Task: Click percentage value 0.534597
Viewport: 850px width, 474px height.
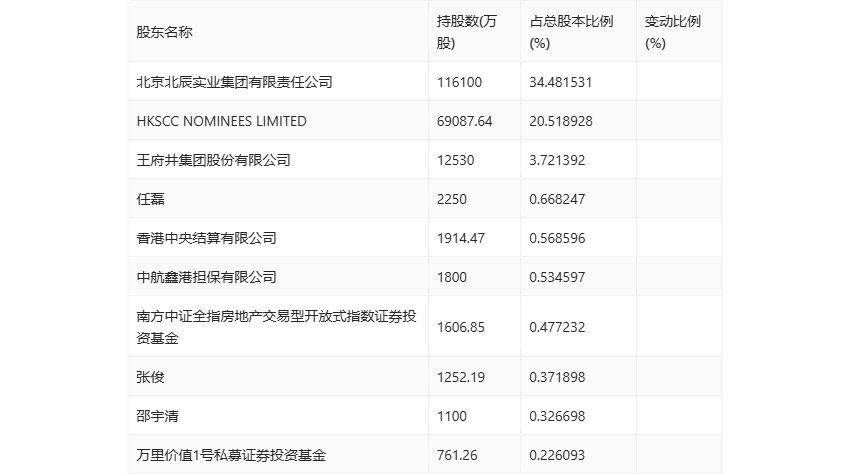Action: click(557, 278)
